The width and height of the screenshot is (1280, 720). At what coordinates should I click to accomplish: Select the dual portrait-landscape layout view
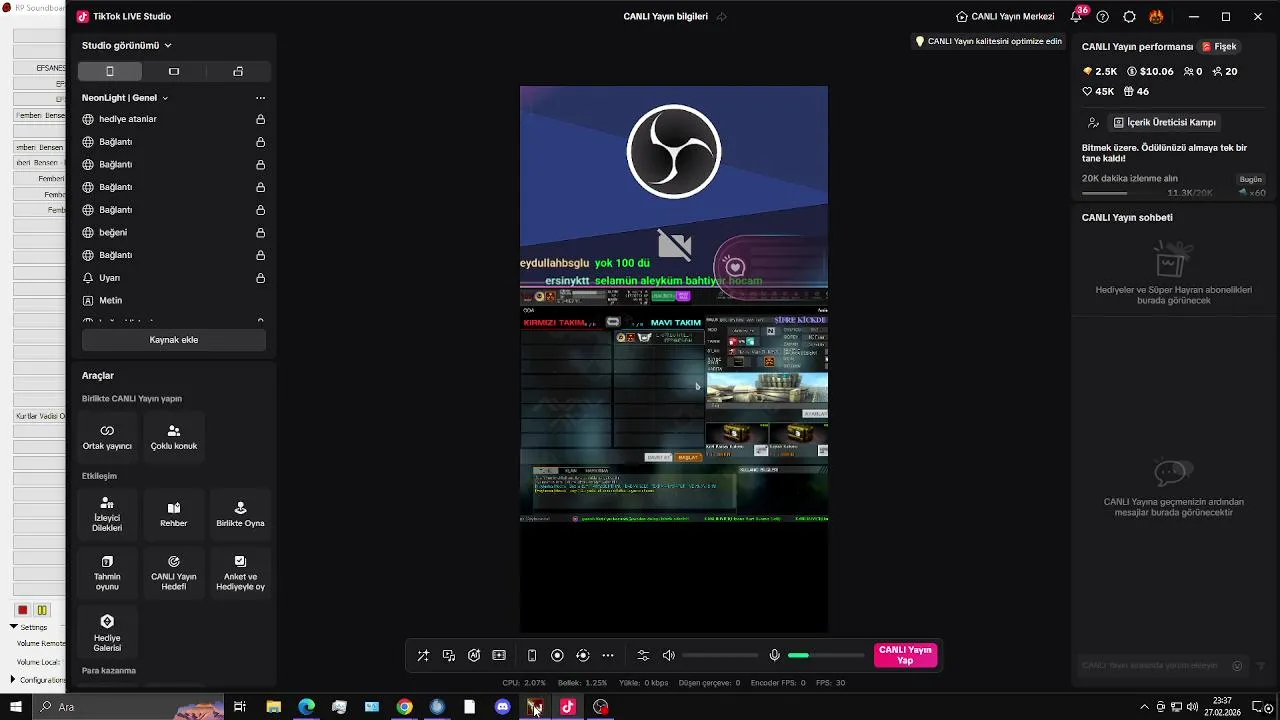pyautogui.click(x=238, y=71)
